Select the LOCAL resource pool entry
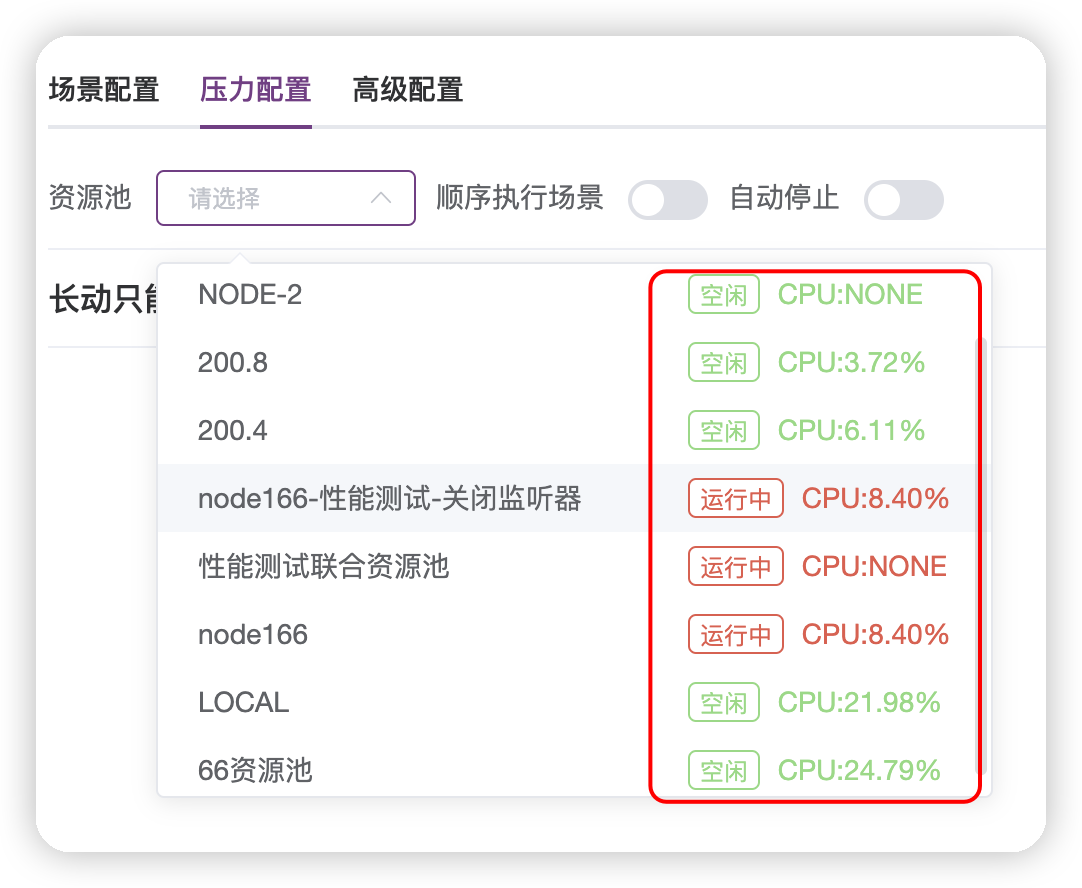 (x=242, y=702)
